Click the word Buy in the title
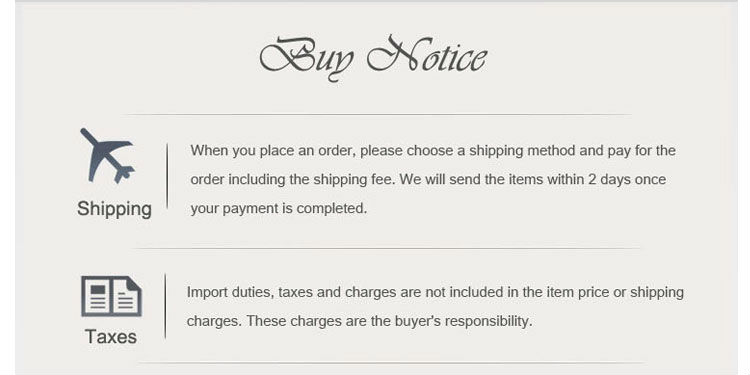The image size is (750, 375). point(307,59)
